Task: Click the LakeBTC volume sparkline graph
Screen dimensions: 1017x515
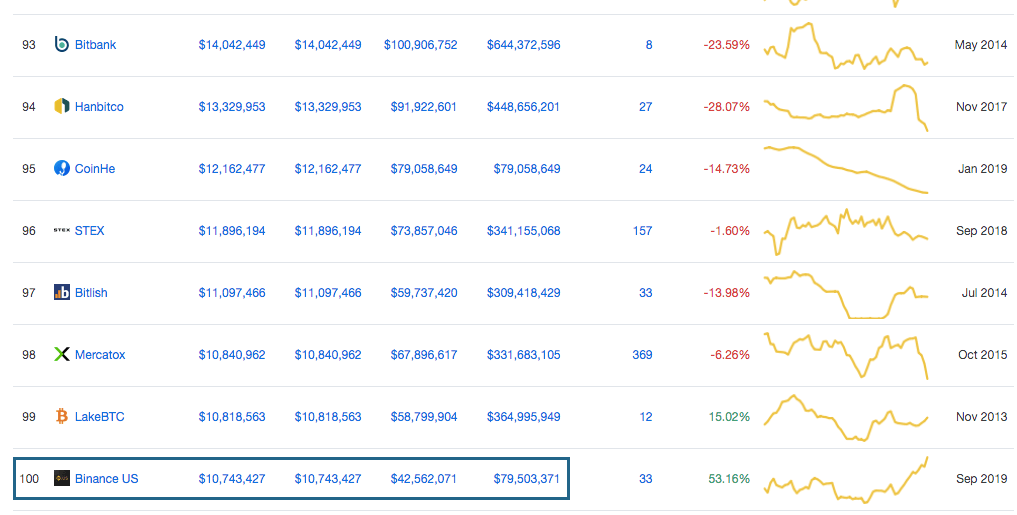Action: pyautogui.click(x=846, y=418)
